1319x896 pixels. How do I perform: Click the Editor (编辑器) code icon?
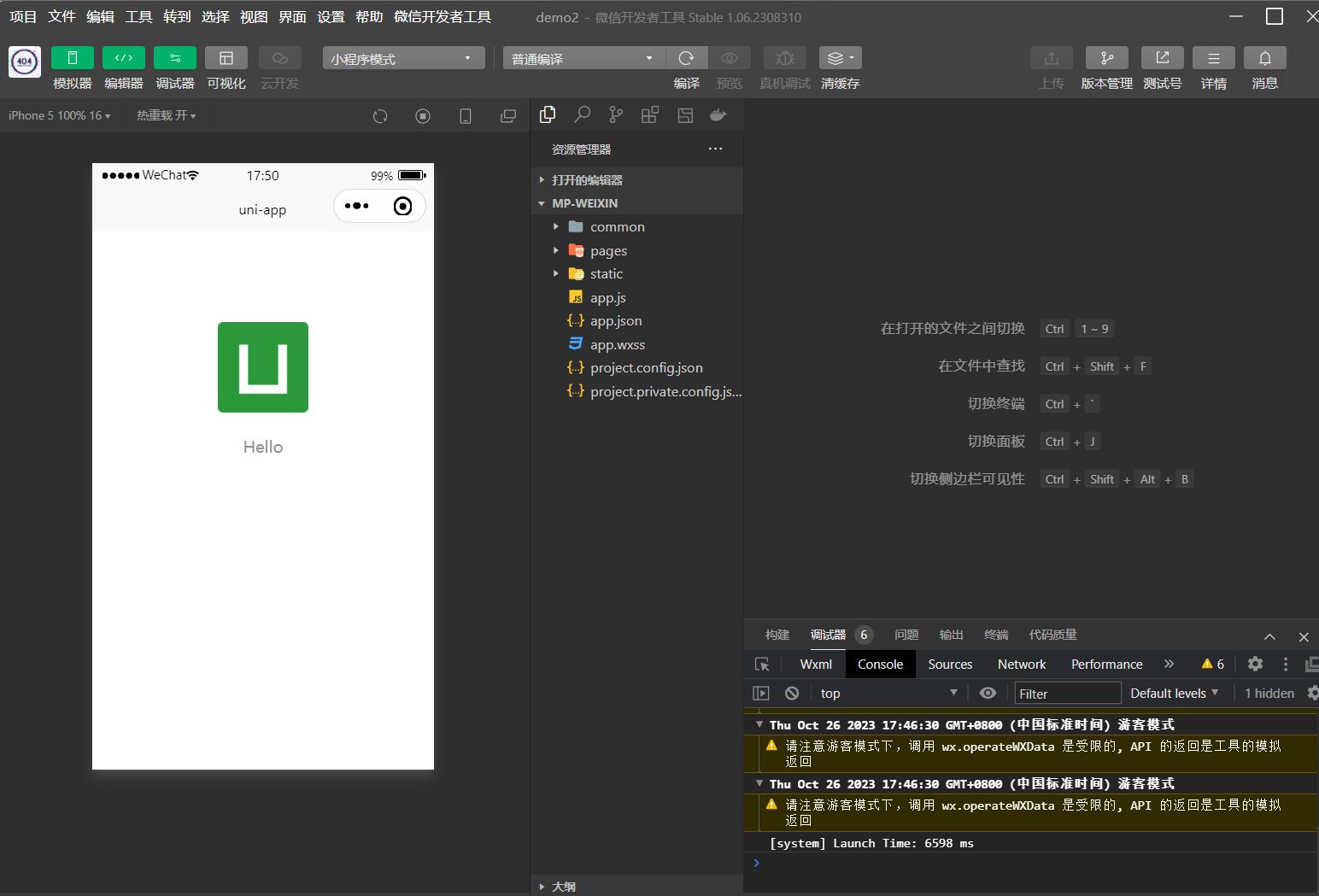click(x=124, y=58)
